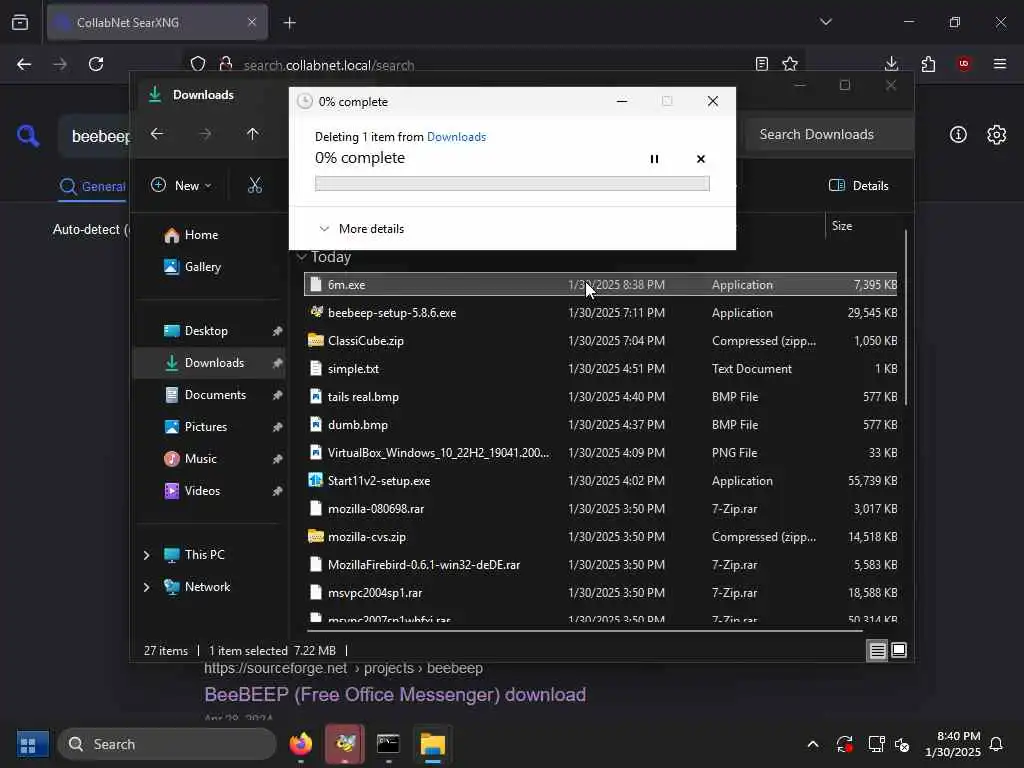Open Documents in the navigation pane
The width and height of the screenshot is (1024, 768).
(x=216, y=395)
